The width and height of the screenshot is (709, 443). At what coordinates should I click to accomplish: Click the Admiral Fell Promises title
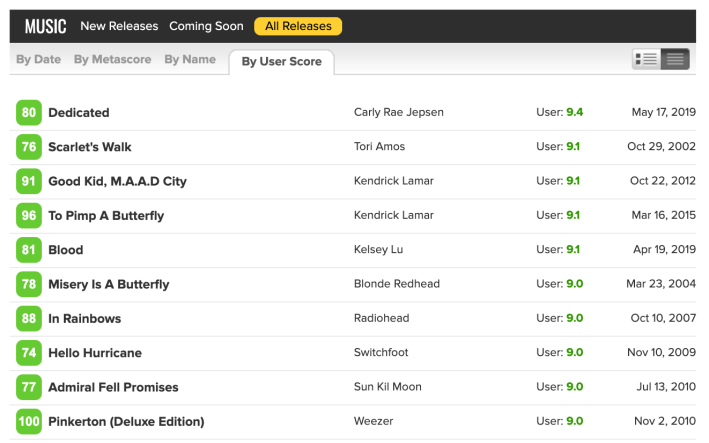coord(113,387)
